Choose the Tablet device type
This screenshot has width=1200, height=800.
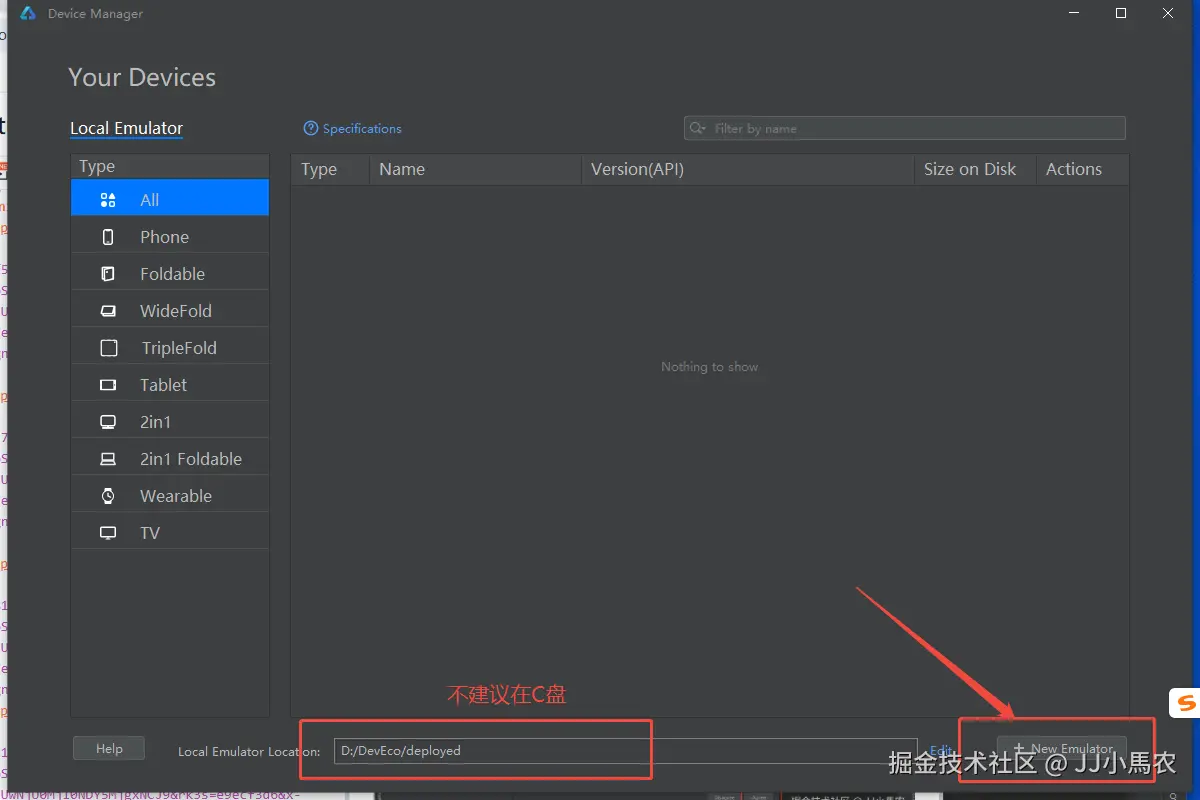(170, 385)
